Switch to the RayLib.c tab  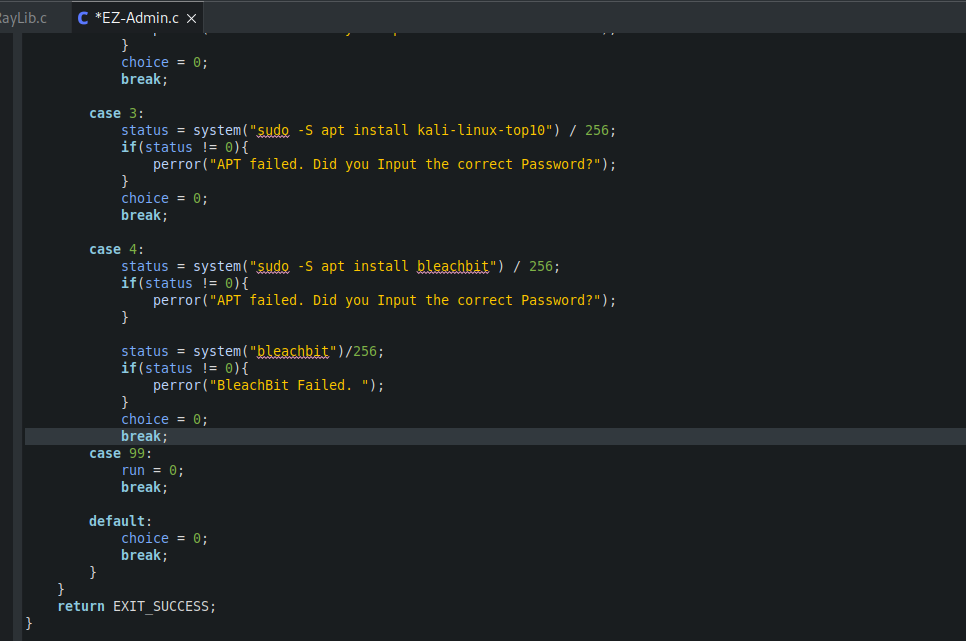(22, 18)
